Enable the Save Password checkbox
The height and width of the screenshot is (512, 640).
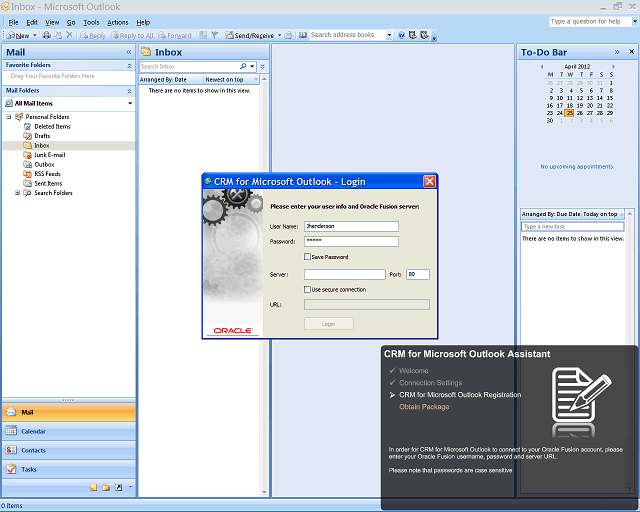tap(307, 257)
